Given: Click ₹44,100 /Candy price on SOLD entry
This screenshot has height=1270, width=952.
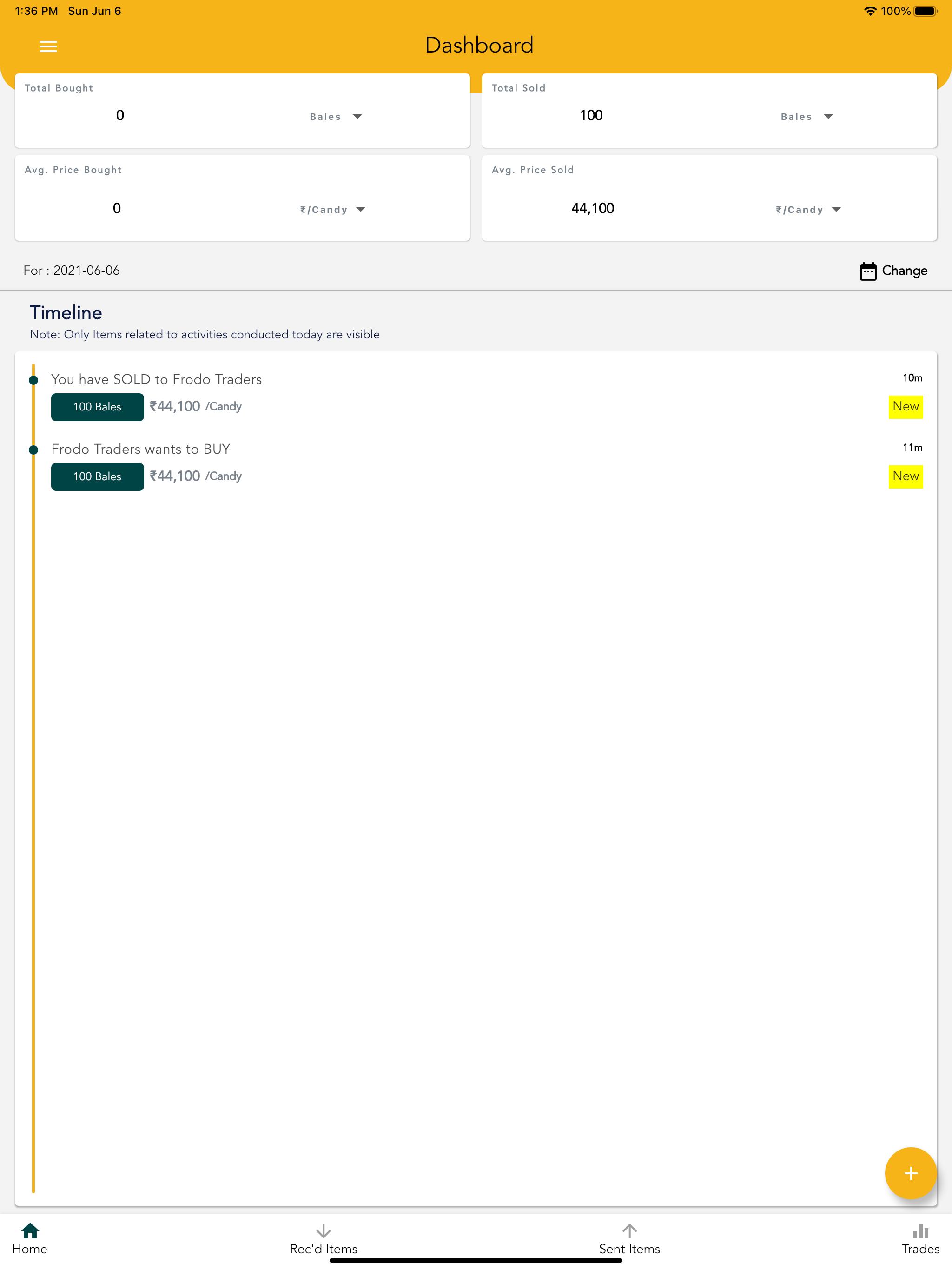Looking at the screenshot, I should pyautogui.click(x=195, y=406).
